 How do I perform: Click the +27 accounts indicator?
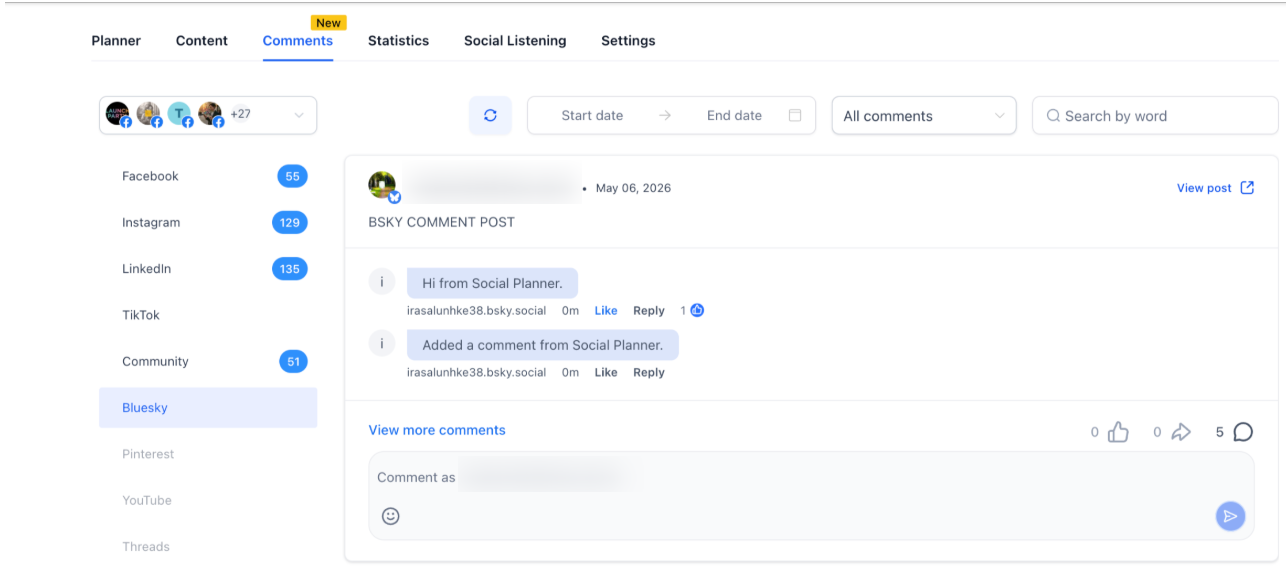click(x=240, y=114)
